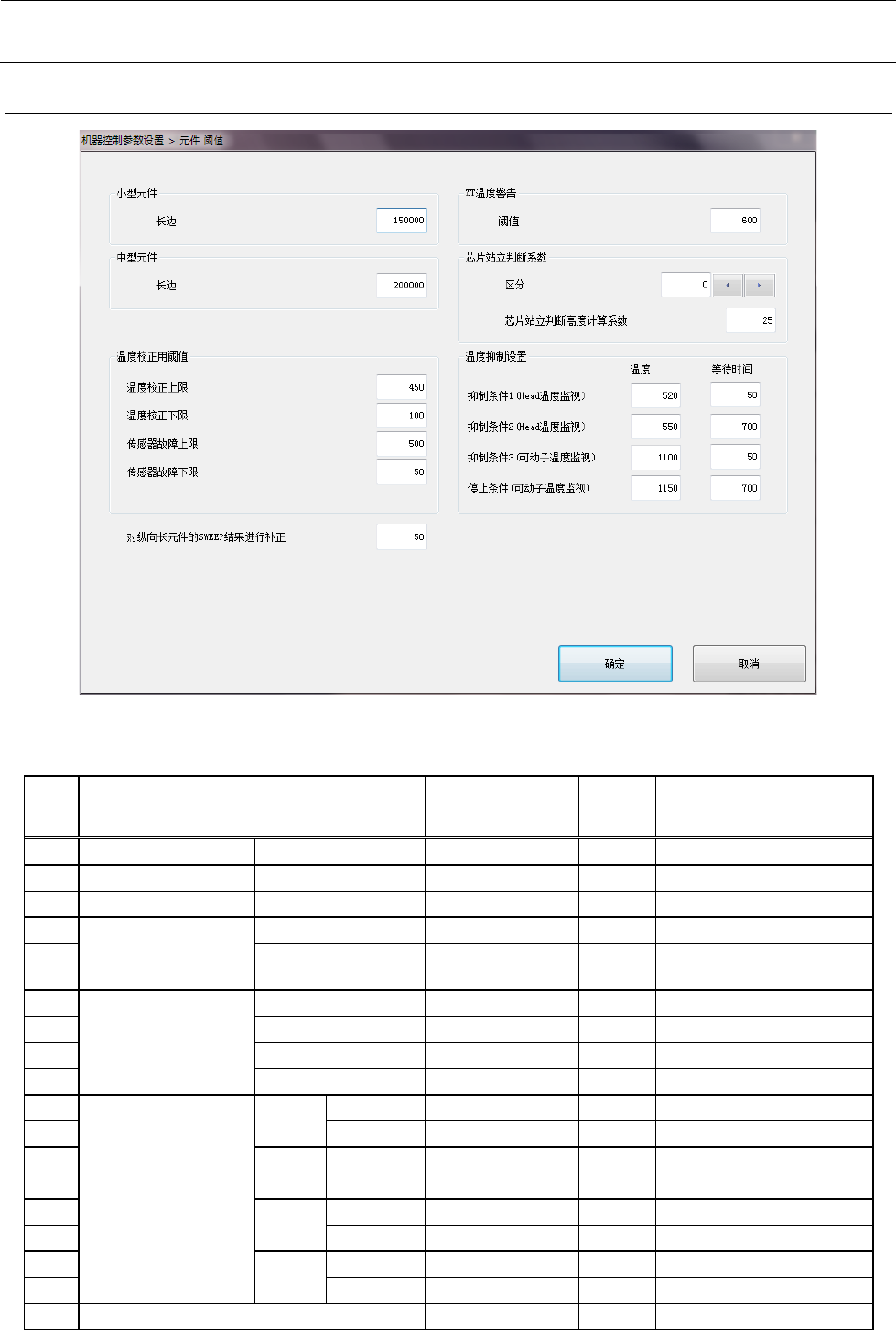Edit the 温度校正下限 field
Image resolution: width=896 pixels, height=1330 pixels.
point(402,416)
